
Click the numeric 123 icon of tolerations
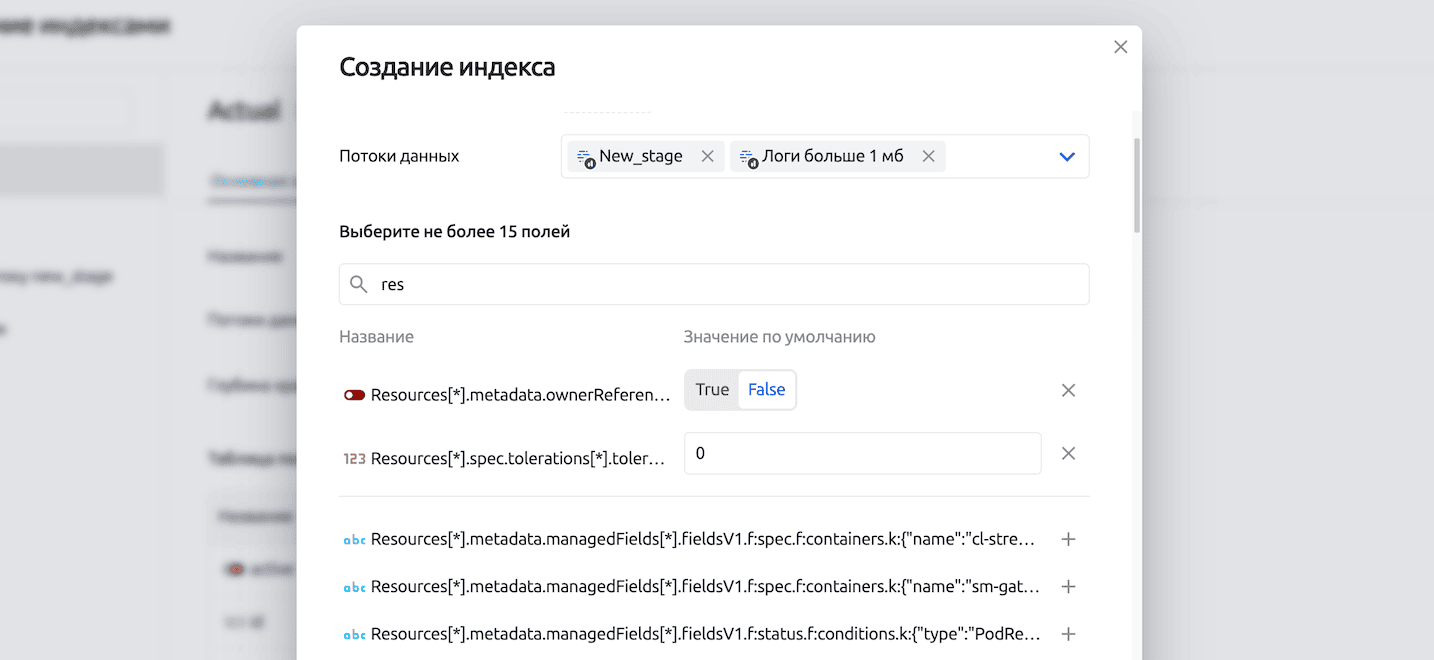[354, 459]
